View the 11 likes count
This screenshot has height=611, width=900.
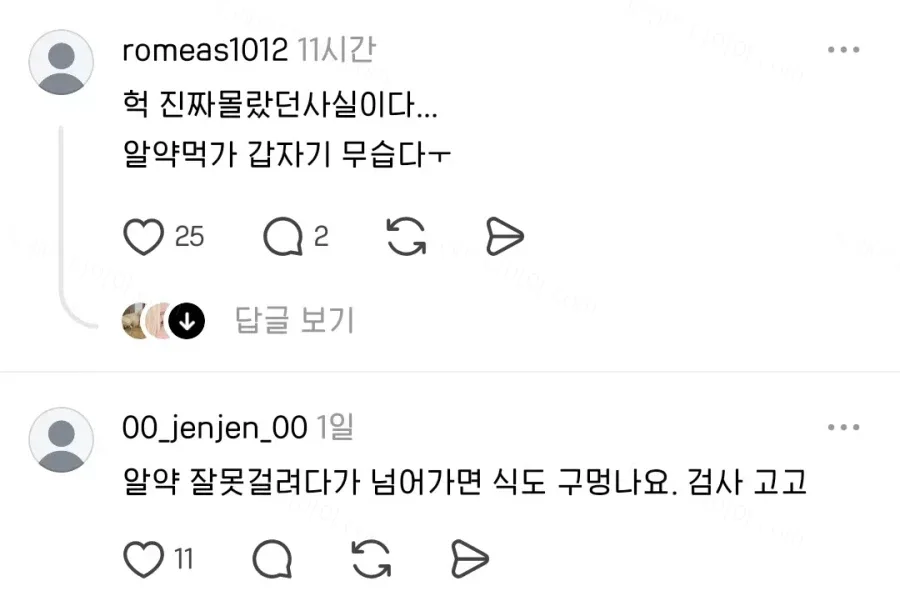[184, 559]
